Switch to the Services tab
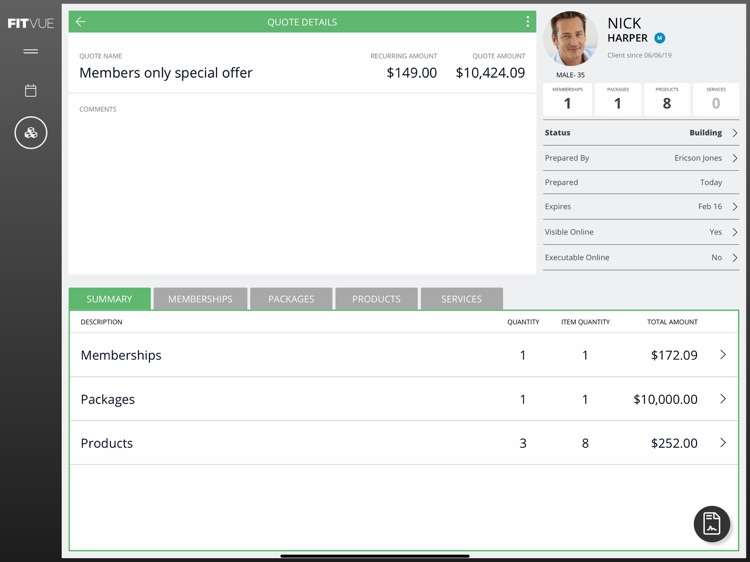Image resolution: width=750 pixels, height=562 pixels. tap(462, 299)
